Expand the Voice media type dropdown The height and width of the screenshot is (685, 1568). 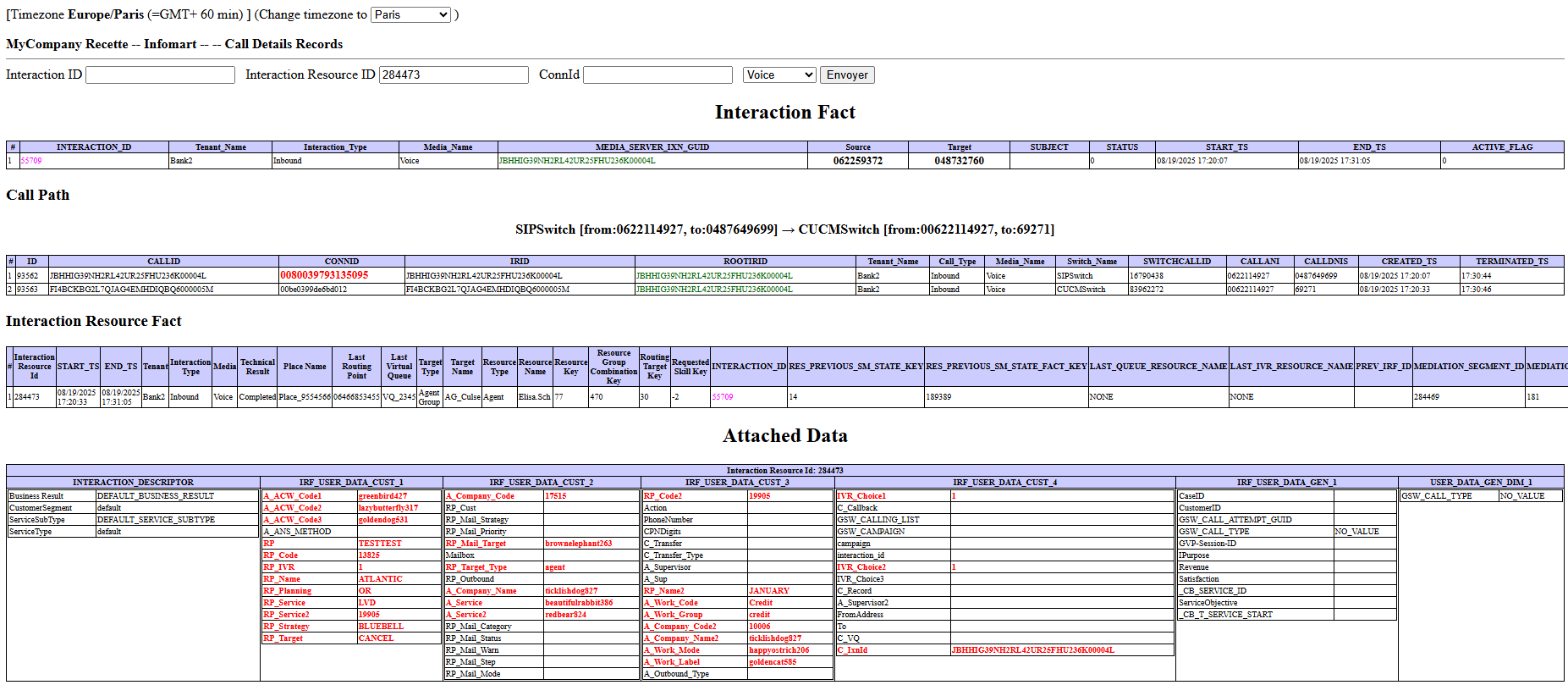coord(778,75)
